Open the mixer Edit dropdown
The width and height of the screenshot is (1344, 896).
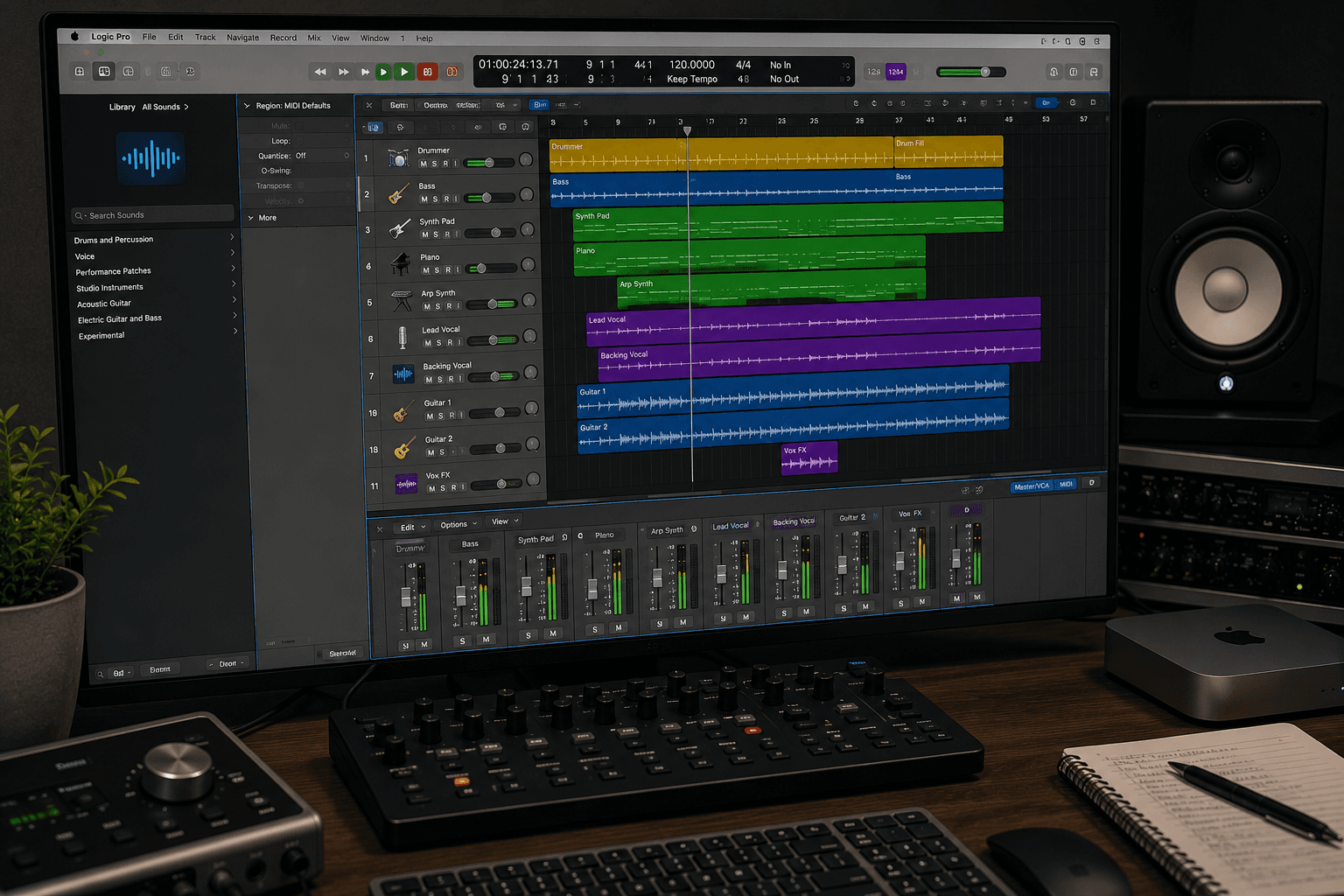pos(411,528)
